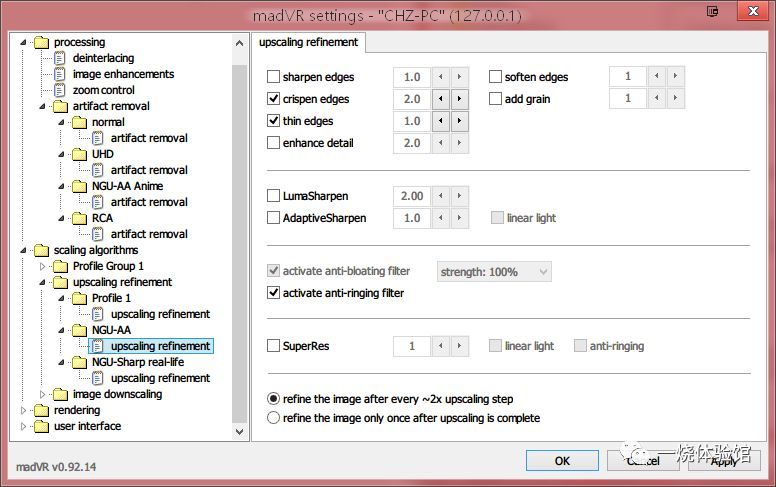
Task: Uncheck the thin edges checkbox
Action: (x=273, y=121)
